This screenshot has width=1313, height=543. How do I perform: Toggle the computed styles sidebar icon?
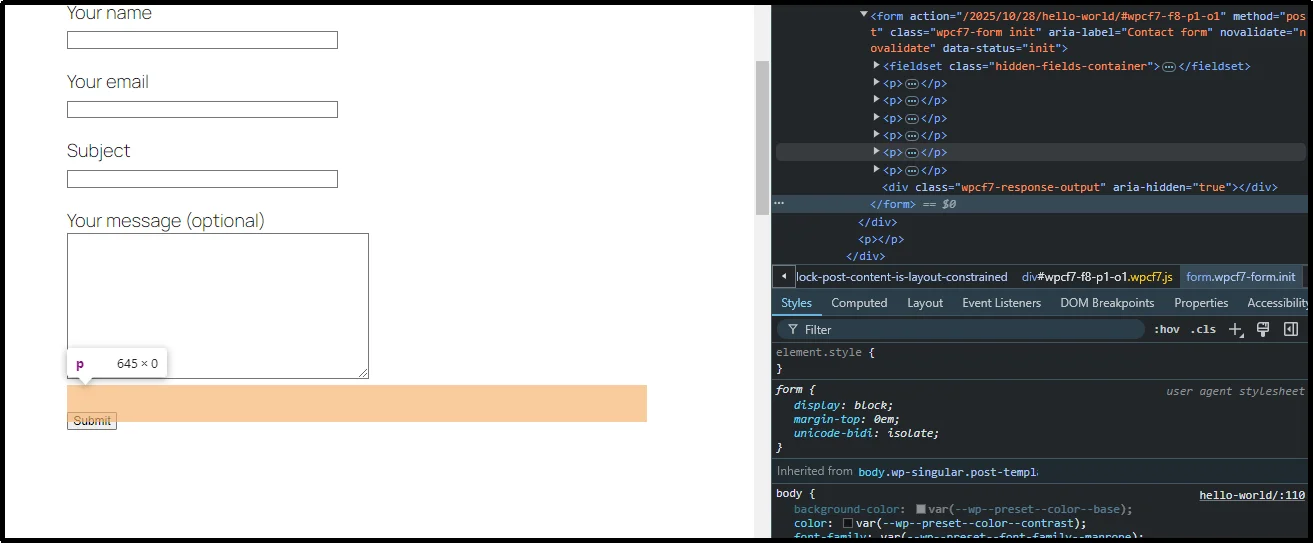(1291, 329)
